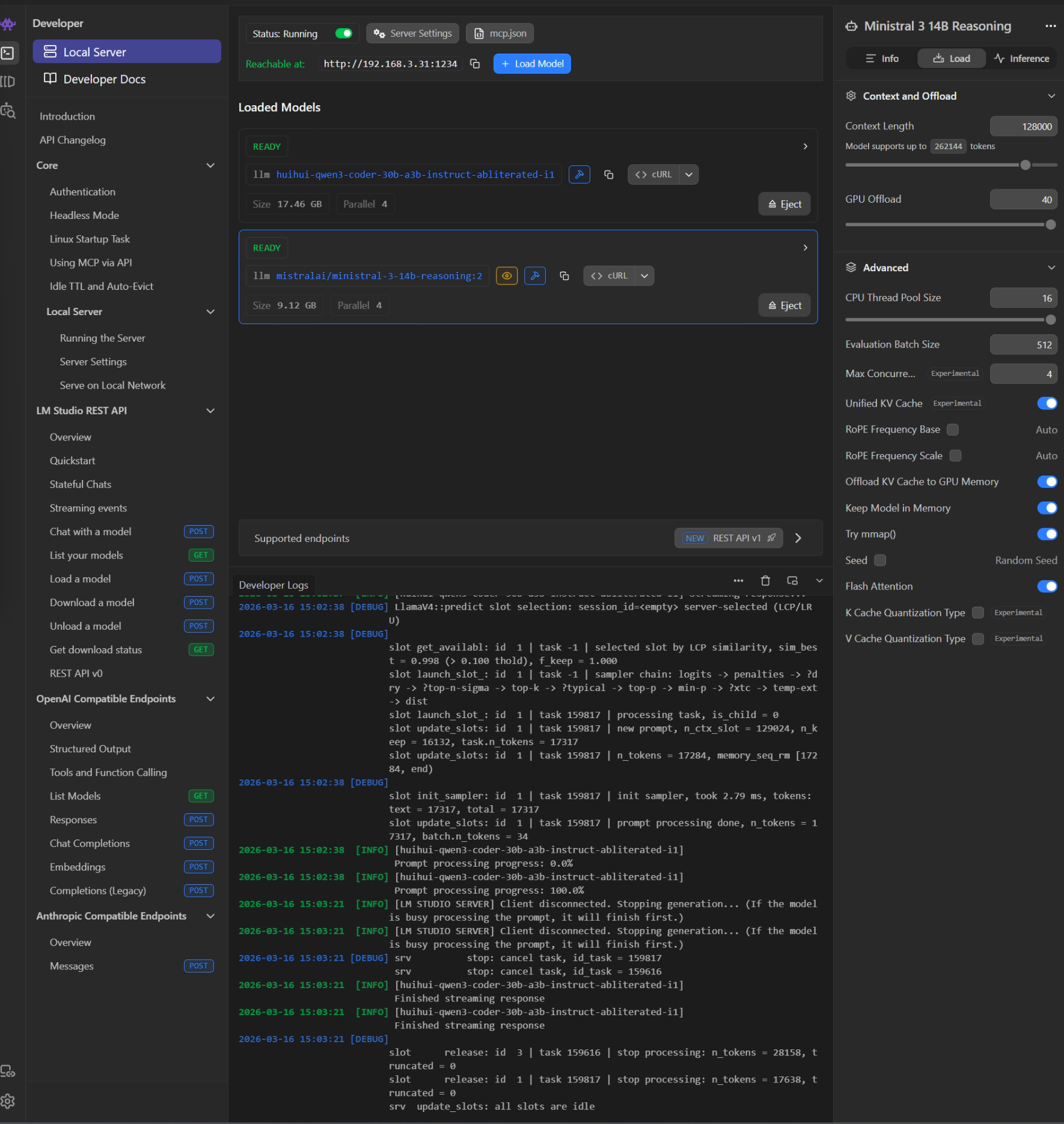Adjust the Context Length slider handle
This screenshot has width=1064, height=1124.
point(1026,165)
